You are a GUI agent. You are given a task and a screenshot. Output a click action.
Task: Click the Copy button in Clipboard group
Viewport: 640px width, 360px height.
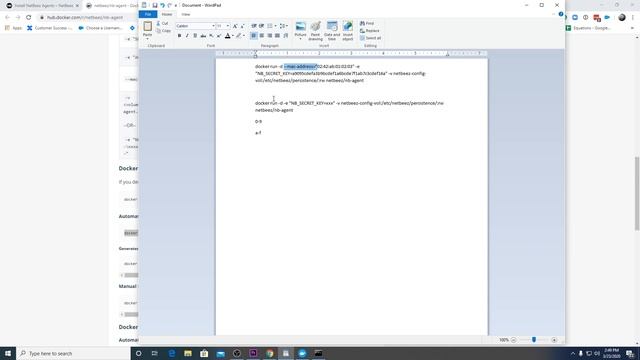click(x=163, y=31)
